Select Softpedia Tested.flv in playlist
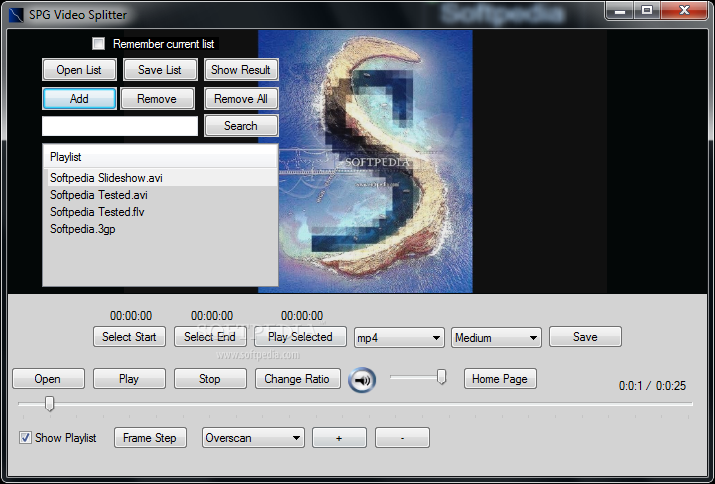715x484 pixels. (160, 212)
